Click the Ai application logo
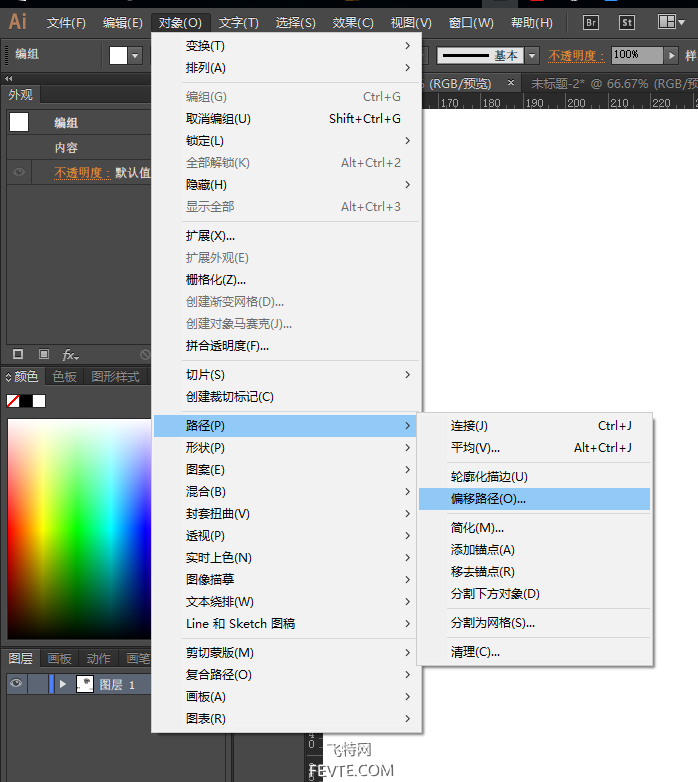Image resolution: width=698 pixels, height=782 pixels. [17, 21]
